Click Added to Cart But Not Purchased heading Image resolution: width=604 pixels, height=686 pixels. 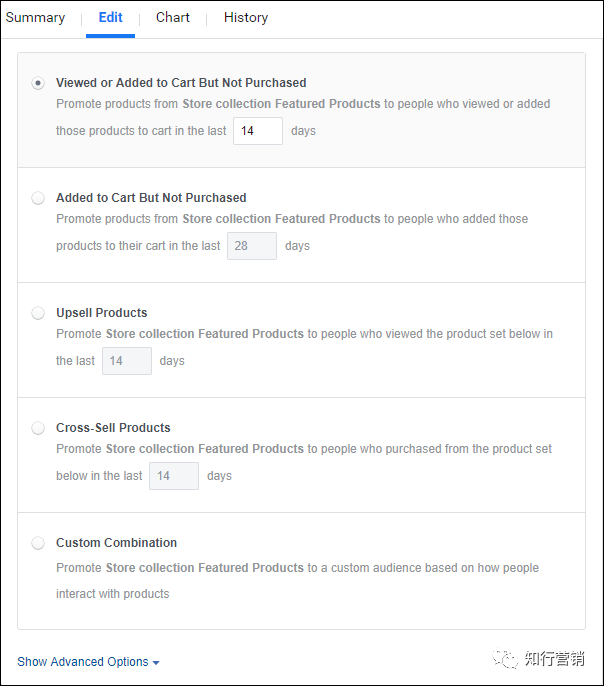(151, 198)
